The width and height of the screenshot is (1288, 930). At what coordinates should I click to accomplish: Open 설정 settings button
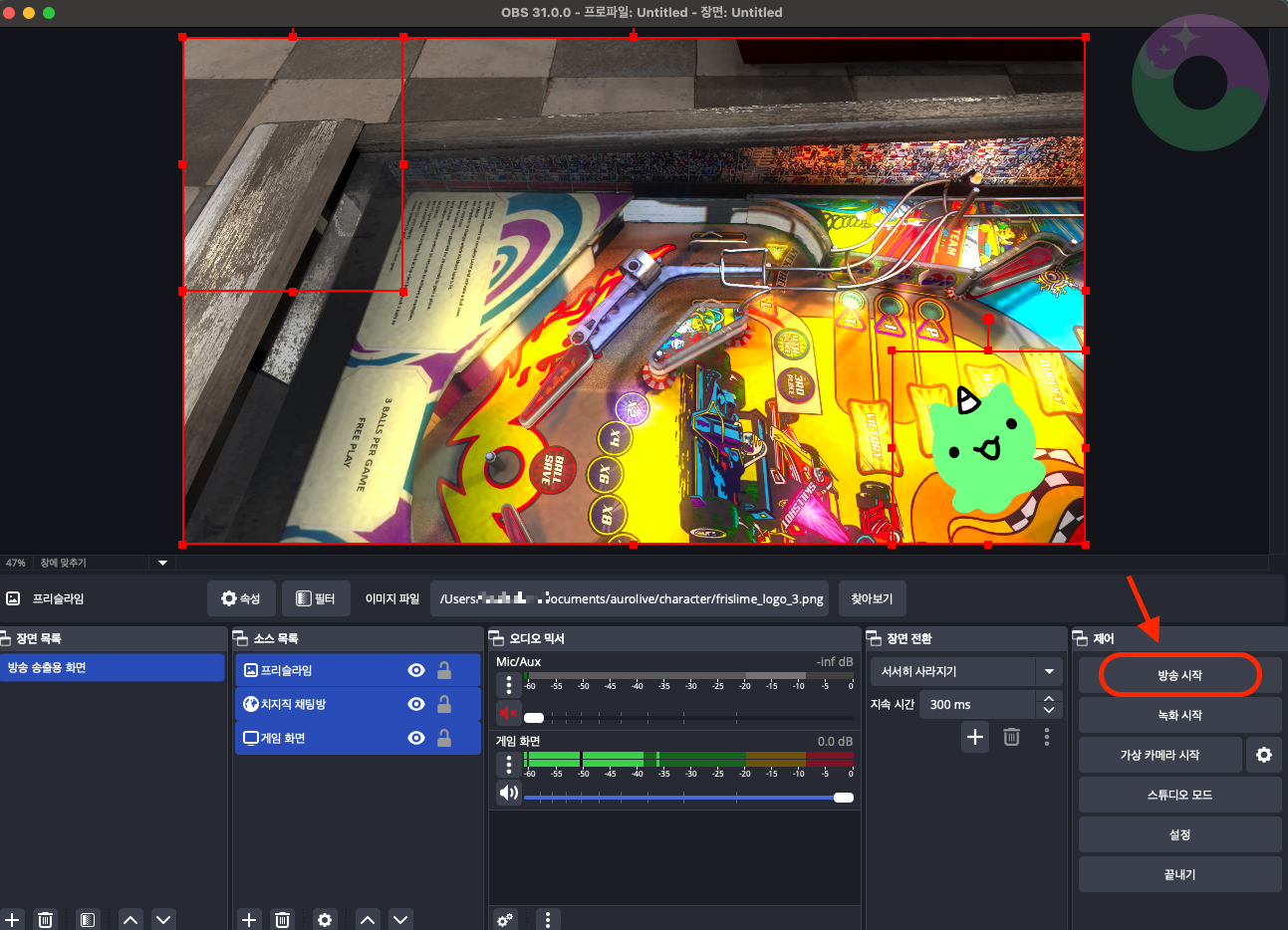tap(1179, 834)
